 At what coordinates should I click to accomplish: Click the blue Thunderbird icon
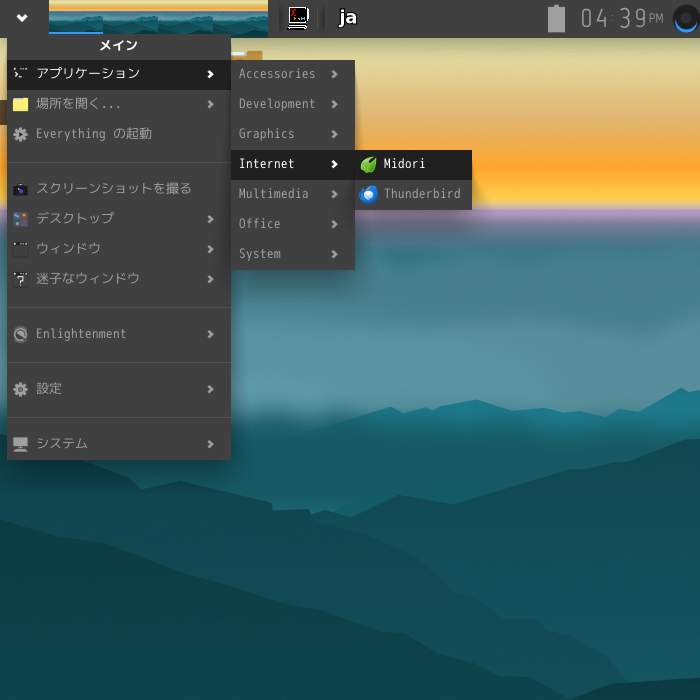pyautogui.click(x=369, y=195)
